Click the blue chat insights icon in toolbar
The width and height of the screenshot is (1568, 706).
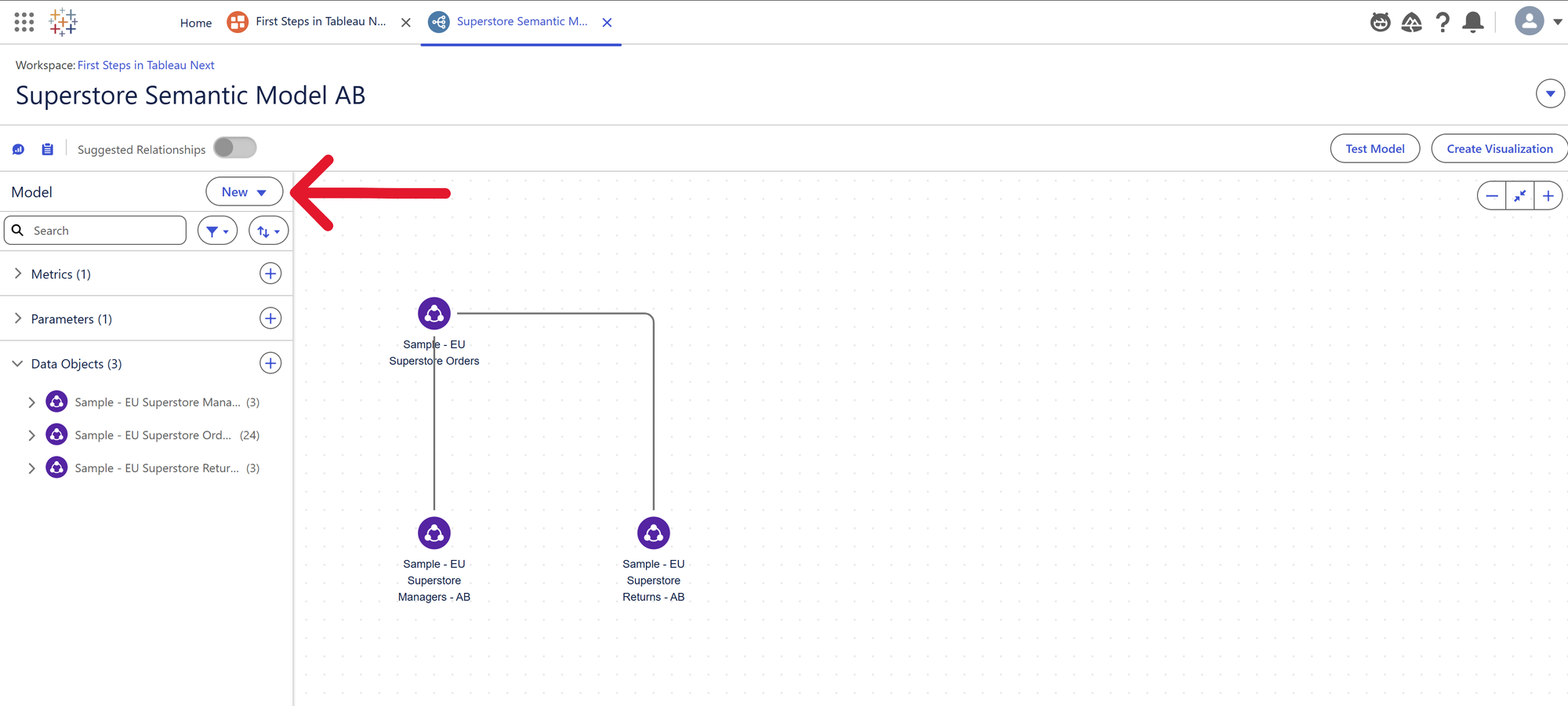19,149
